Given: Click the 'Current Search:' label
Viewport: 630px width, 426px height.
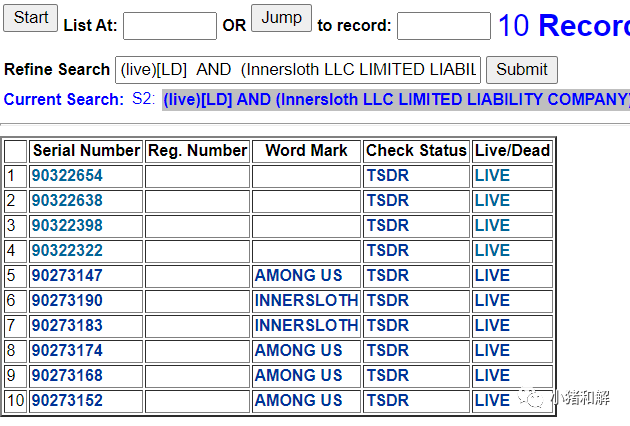Looking at the screenshot, I should pyautogui.click(x=64, y=100).
